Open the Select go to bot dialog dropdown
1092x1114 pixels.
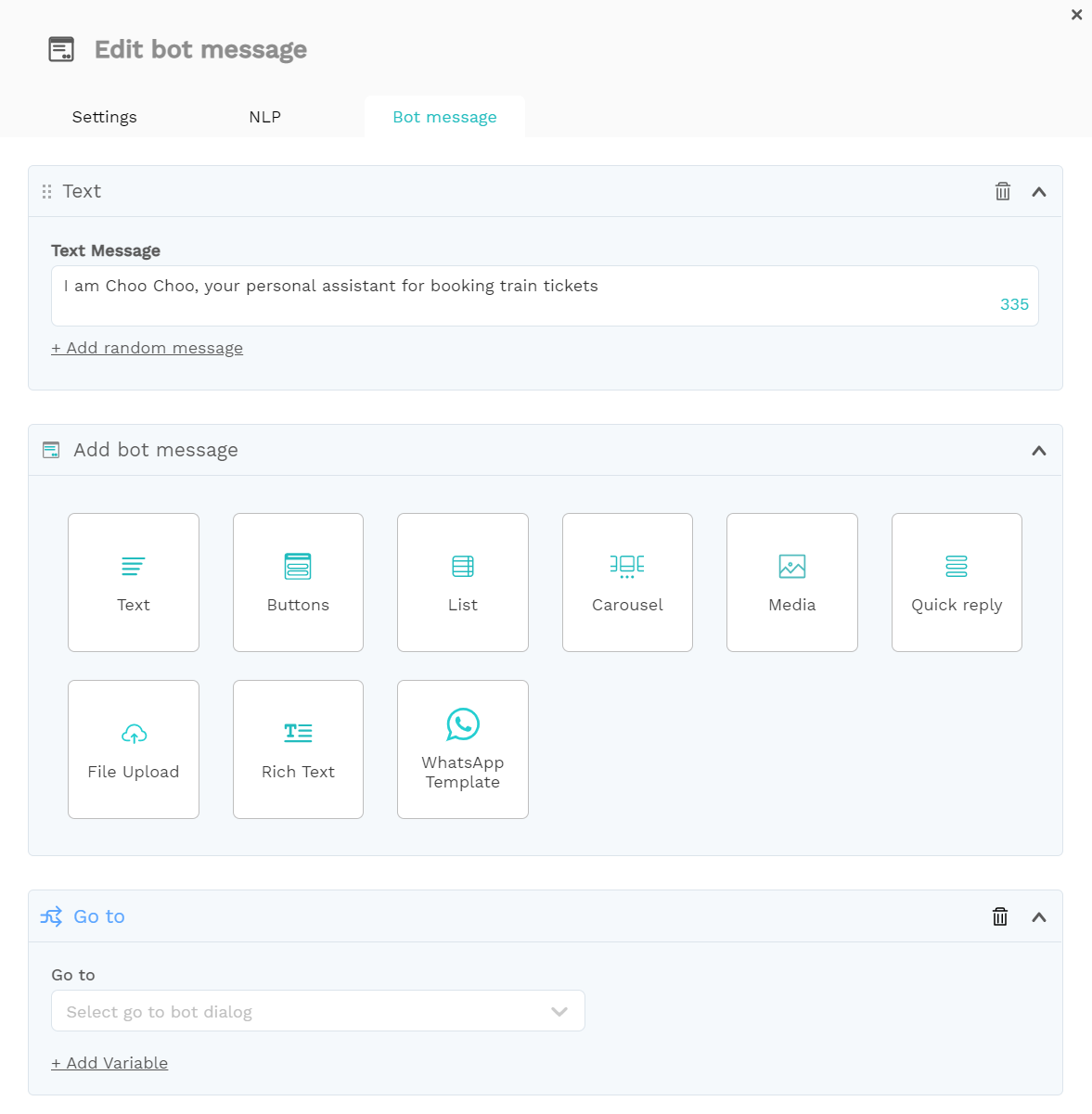[x=318, y=1011]
